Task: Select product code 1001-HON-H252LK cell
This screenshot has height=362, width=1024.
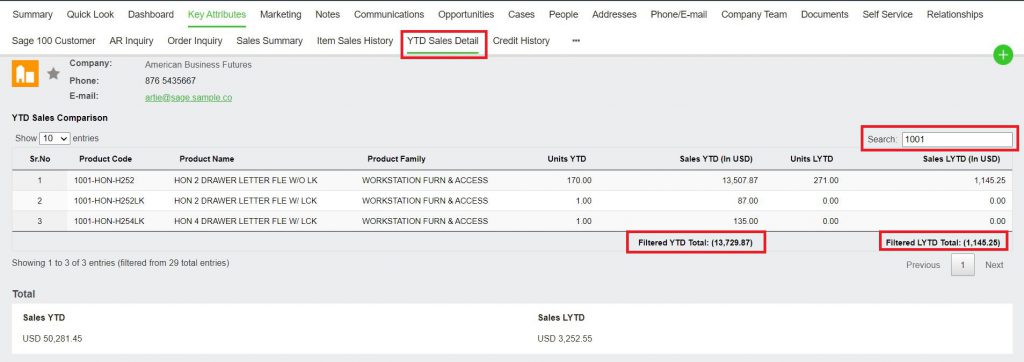Action: tap(109, 201)
